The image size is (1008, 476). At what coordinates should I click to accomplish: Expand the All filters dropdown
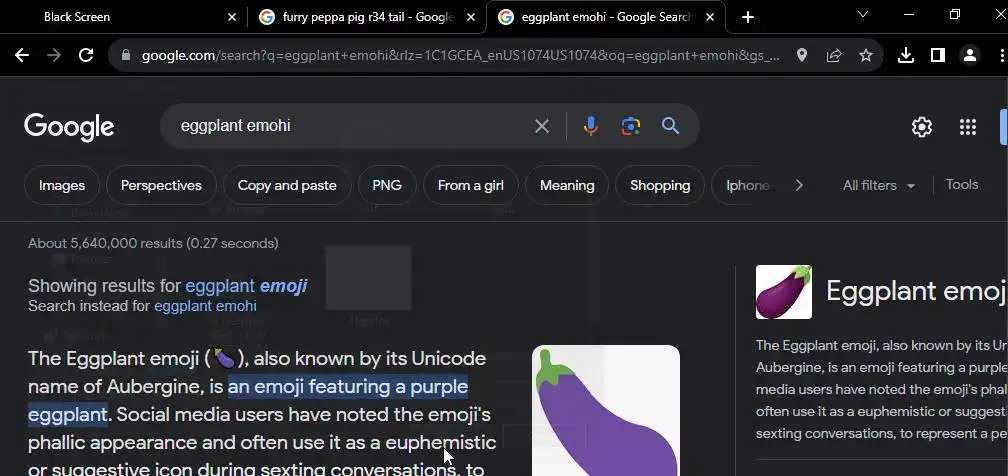click(879, 186)
